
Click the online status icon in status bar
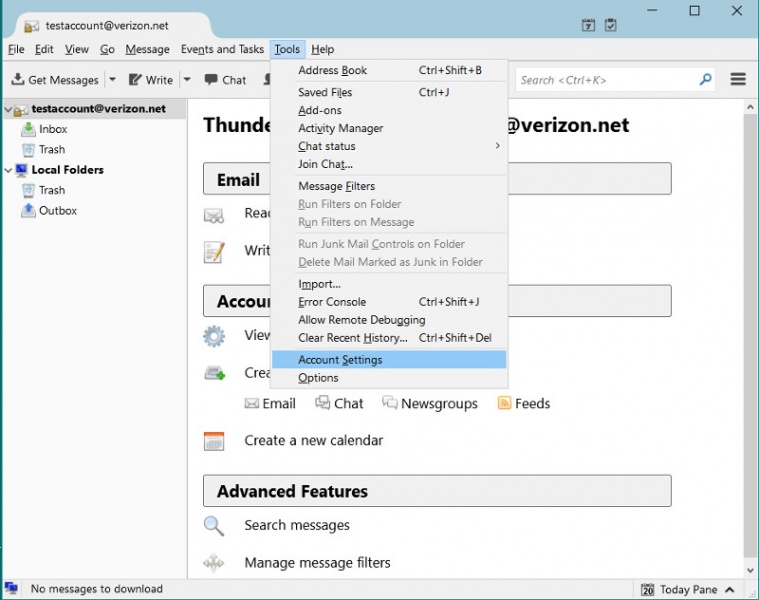point(11,588)
